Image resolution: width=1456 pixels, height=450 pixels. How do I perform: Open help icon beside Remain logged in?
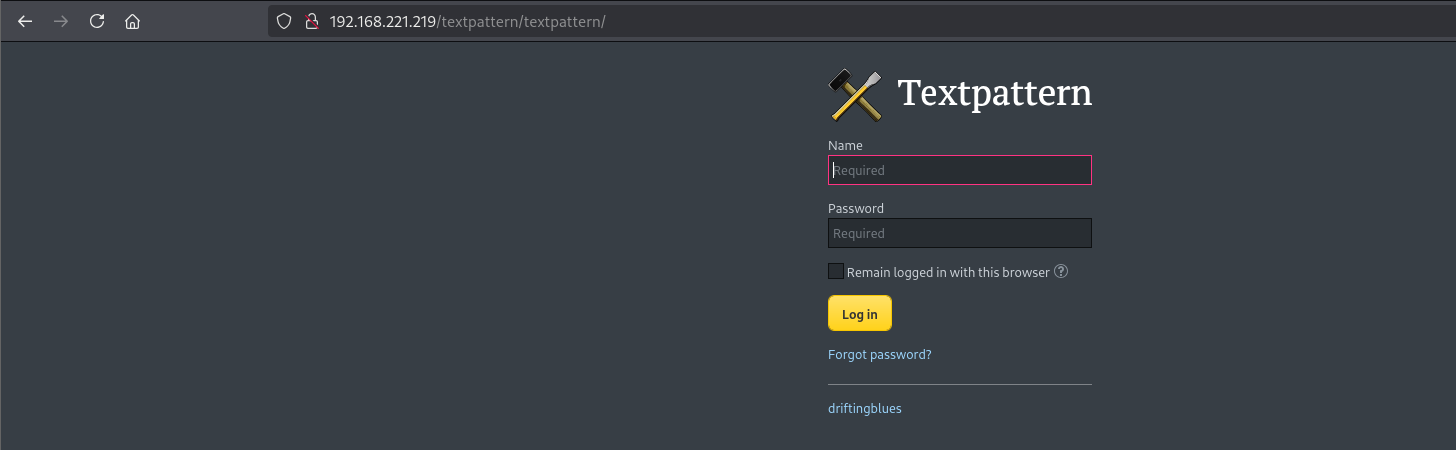(1061, 271)
